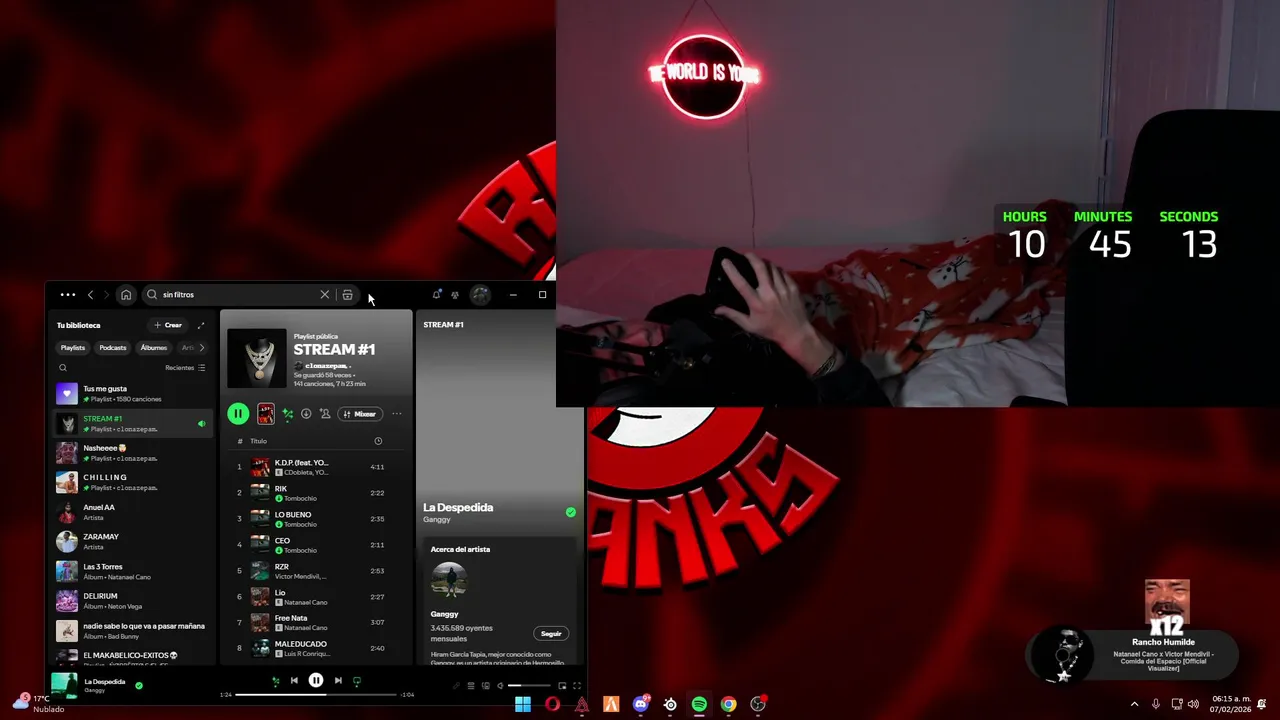This screenshot has width=1280, height=720.
Task: Open 'CHILLING' playlist in library
Action: click(133, 482)
